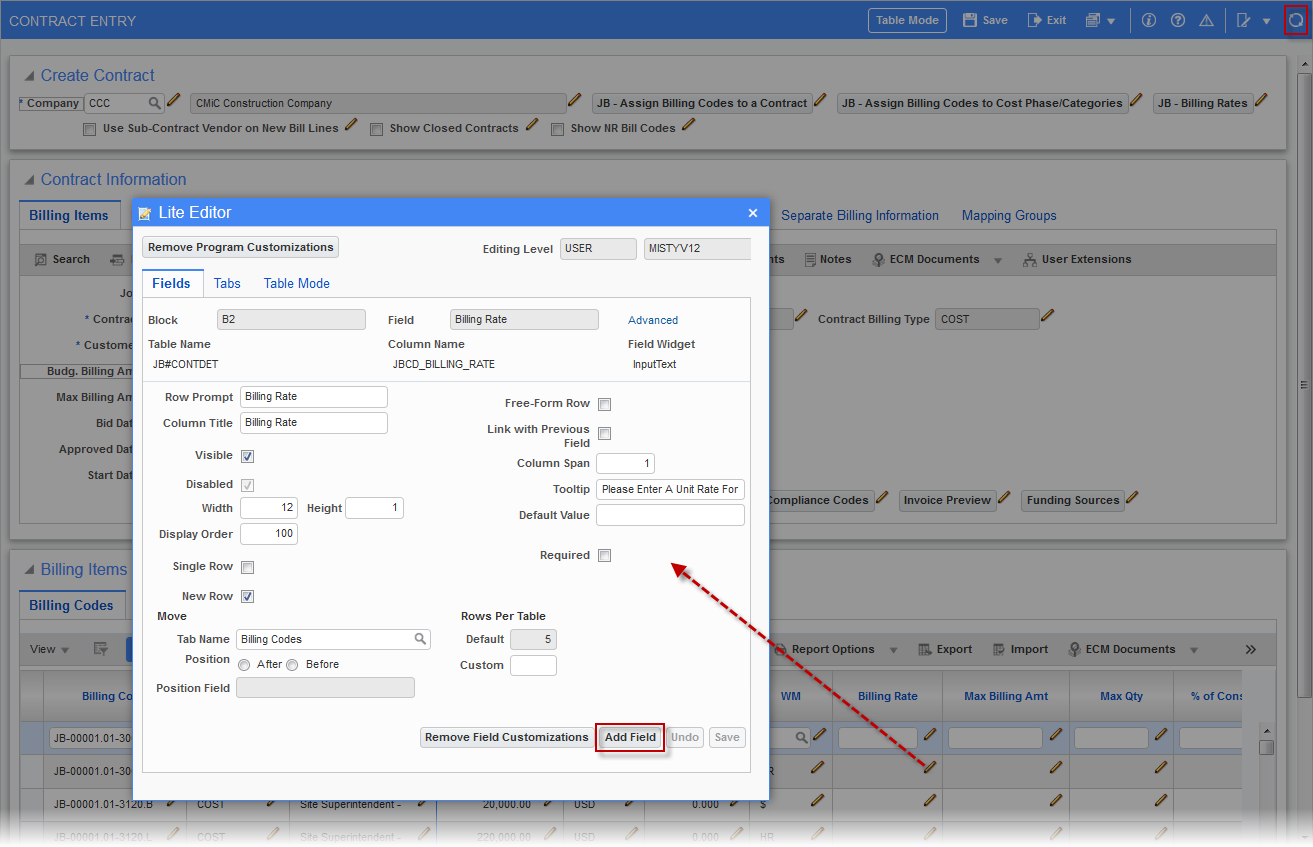
Task: Toggle the Visible checkbox
Action: 248,456
